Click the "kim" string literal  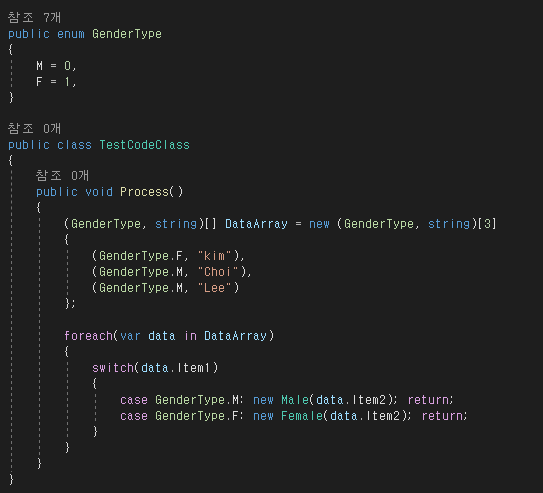(x=214, y=256)
